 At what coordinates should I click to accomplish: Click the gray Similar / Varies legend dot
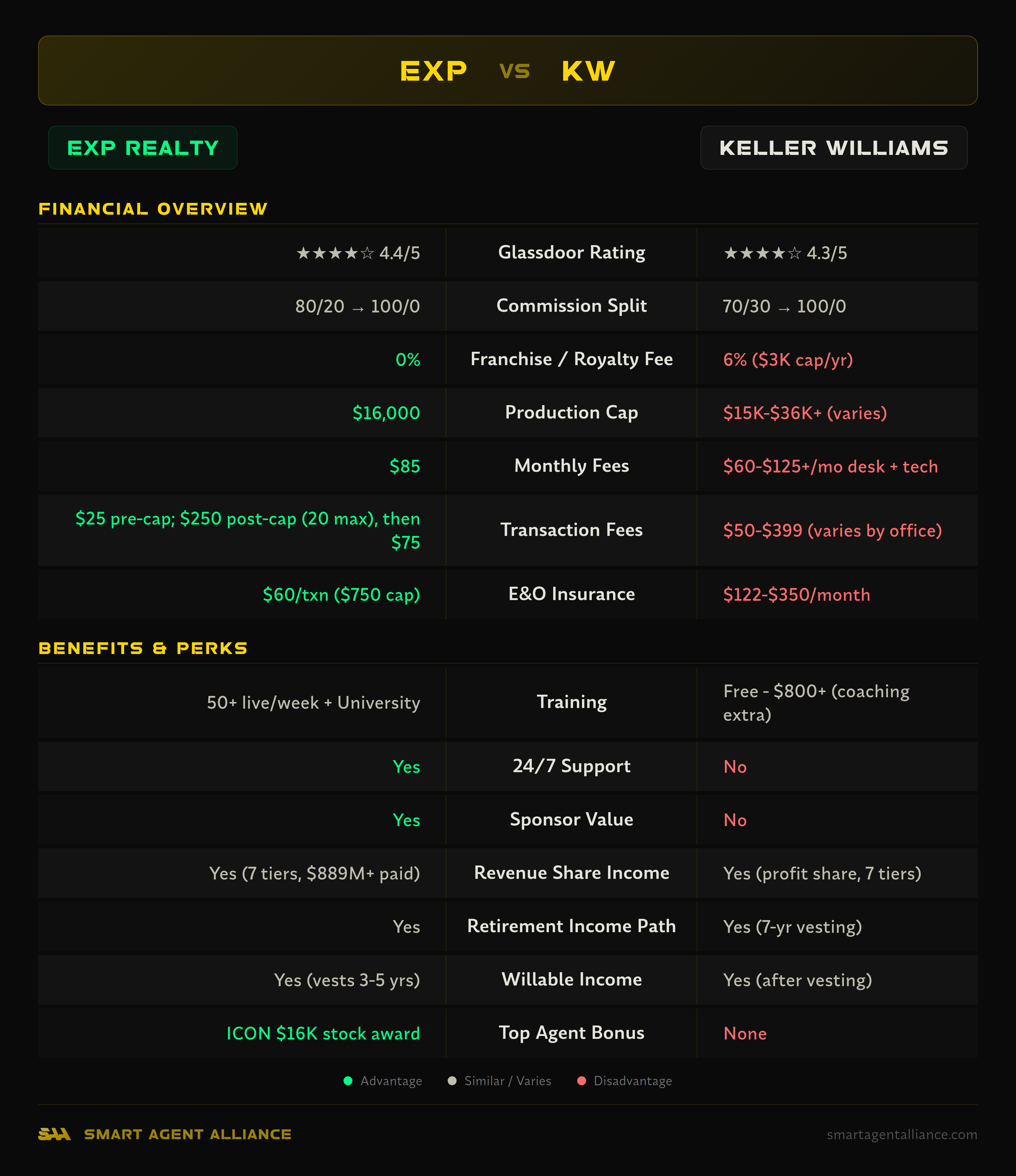coord(452,1081)
